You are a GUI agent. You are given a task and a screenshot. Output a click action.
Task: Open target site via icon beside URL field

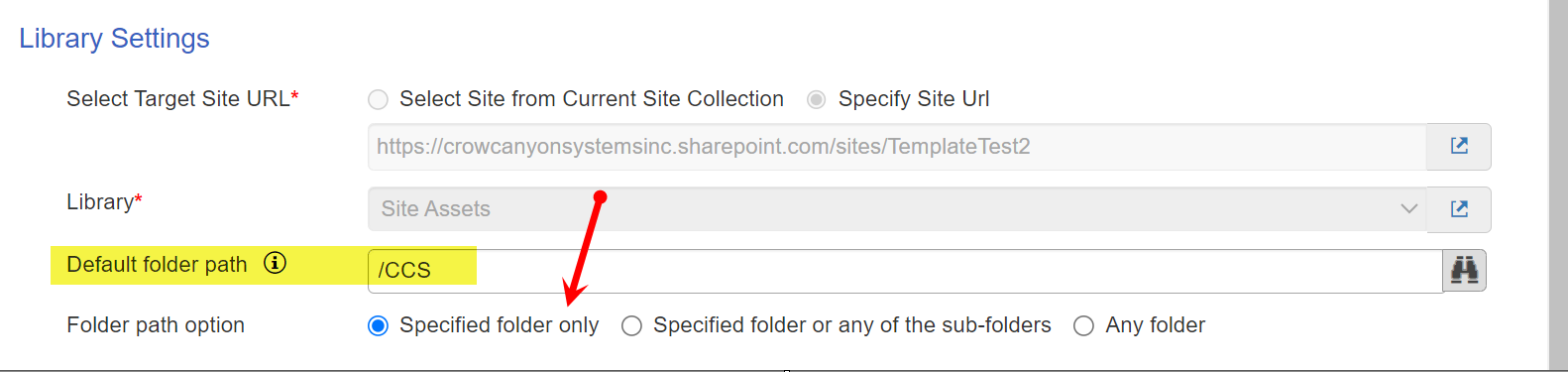coord(1459,147)
